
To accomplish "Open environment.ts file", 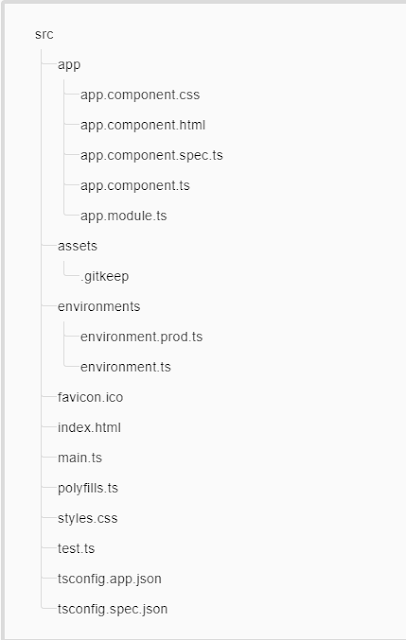I will 126,367.
